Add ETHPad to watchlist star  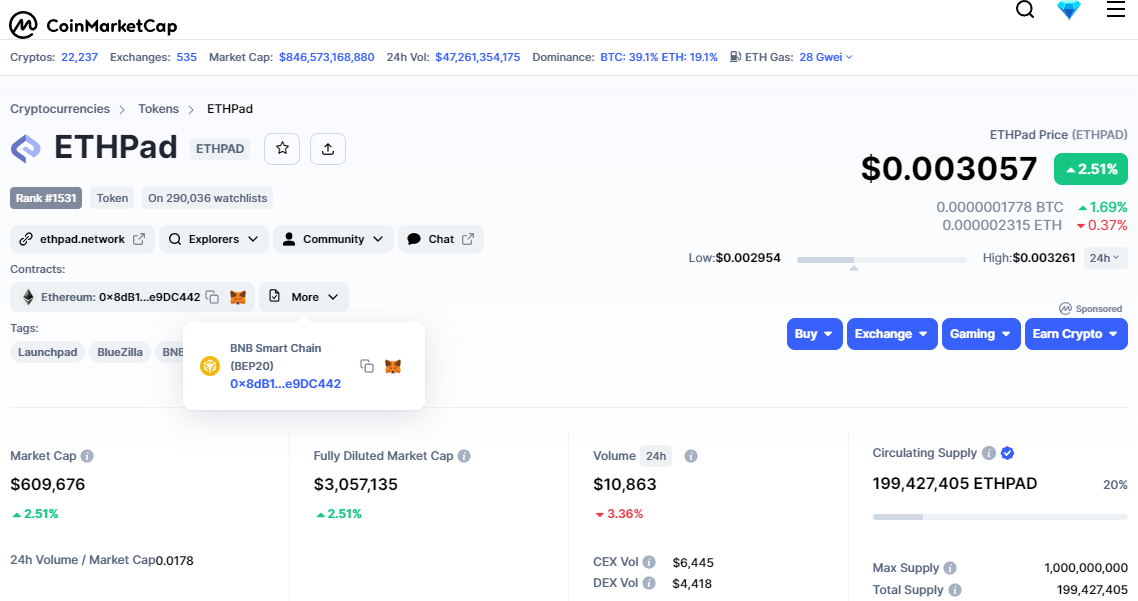click(x=282, y=149)
